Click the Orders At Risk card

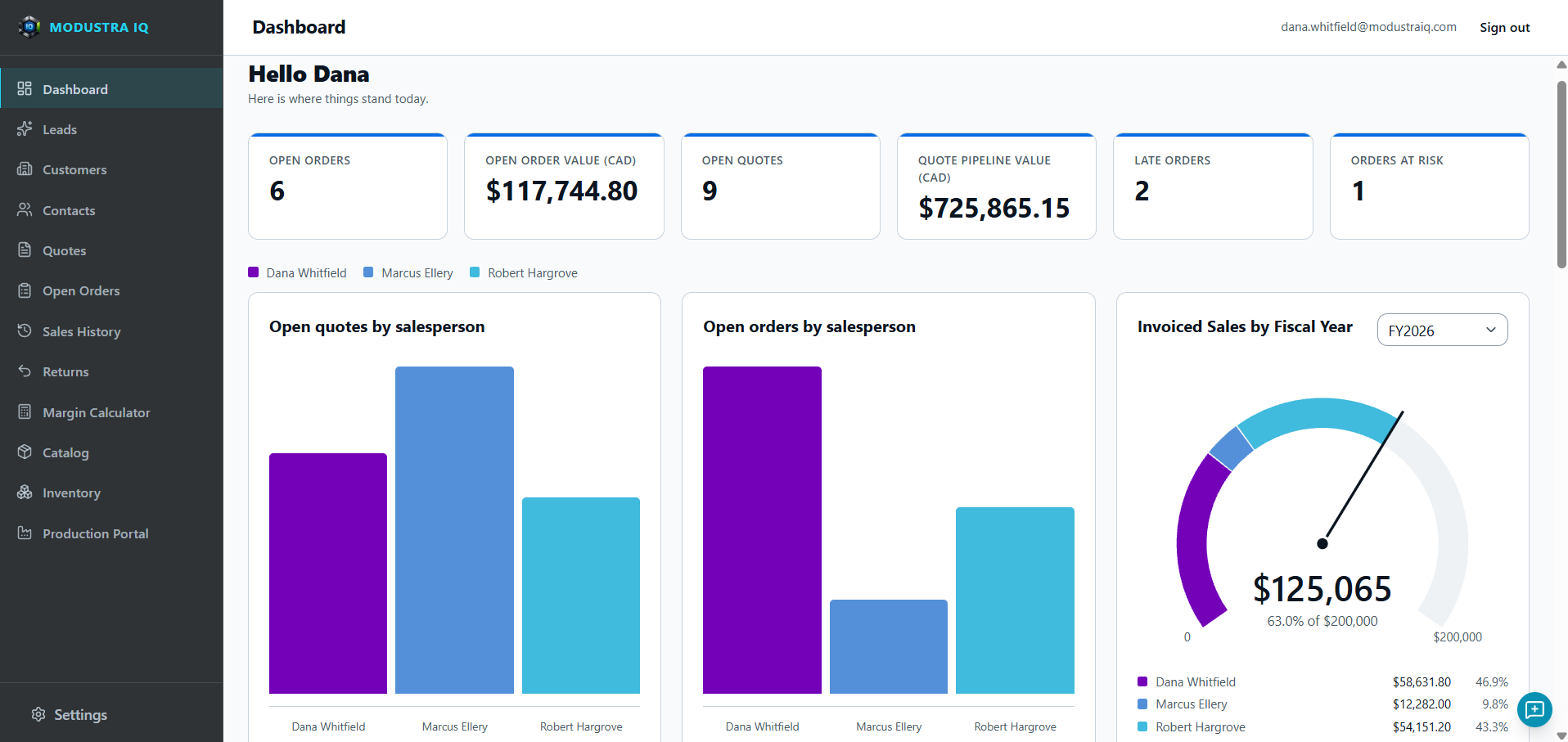pos(1430,186)
